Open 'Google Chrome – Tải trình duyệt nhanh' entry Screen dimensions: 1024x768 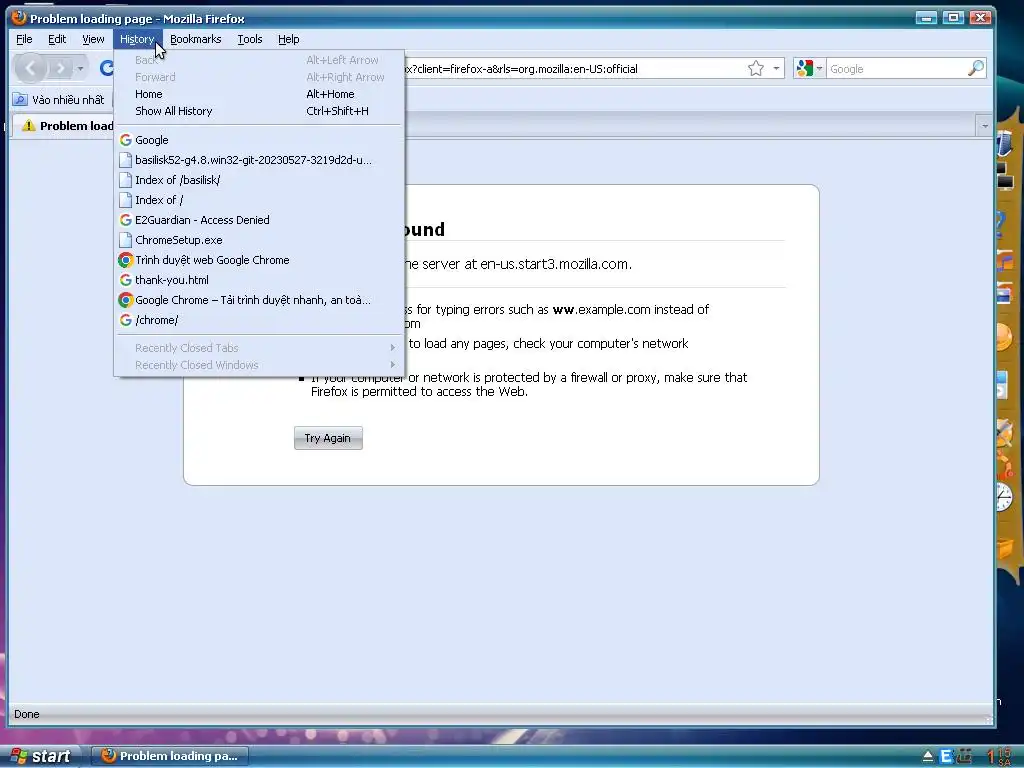(x=259, y=300)
